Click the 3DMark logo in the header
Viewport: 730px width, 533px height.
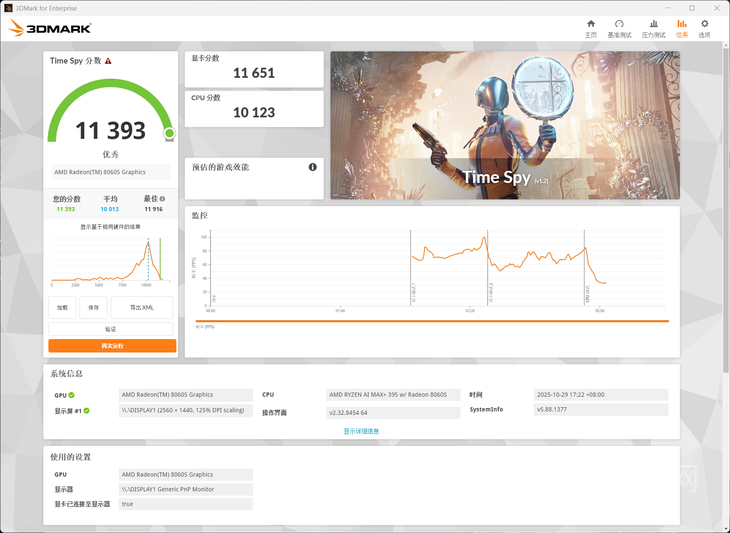50,29
